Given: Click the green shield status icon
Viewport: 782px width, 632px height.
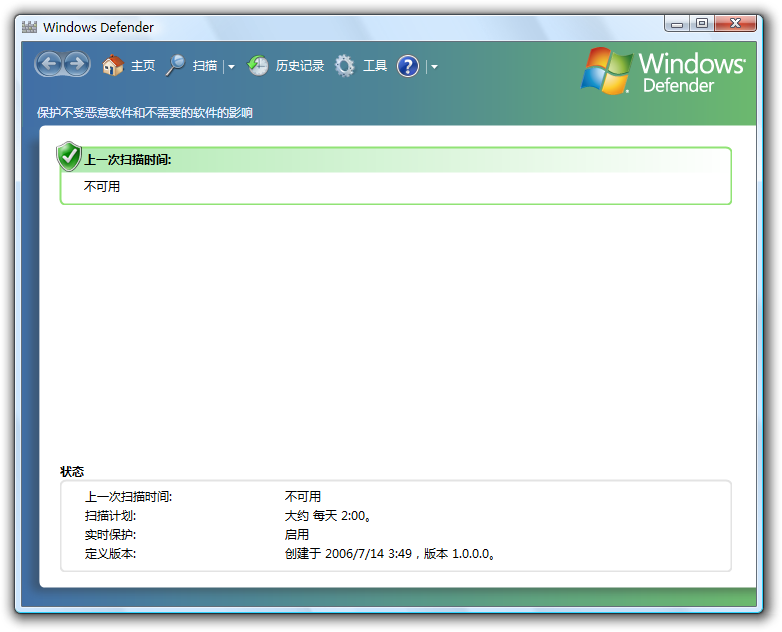Looking at the screenshot, I should [x=69, y=156].
